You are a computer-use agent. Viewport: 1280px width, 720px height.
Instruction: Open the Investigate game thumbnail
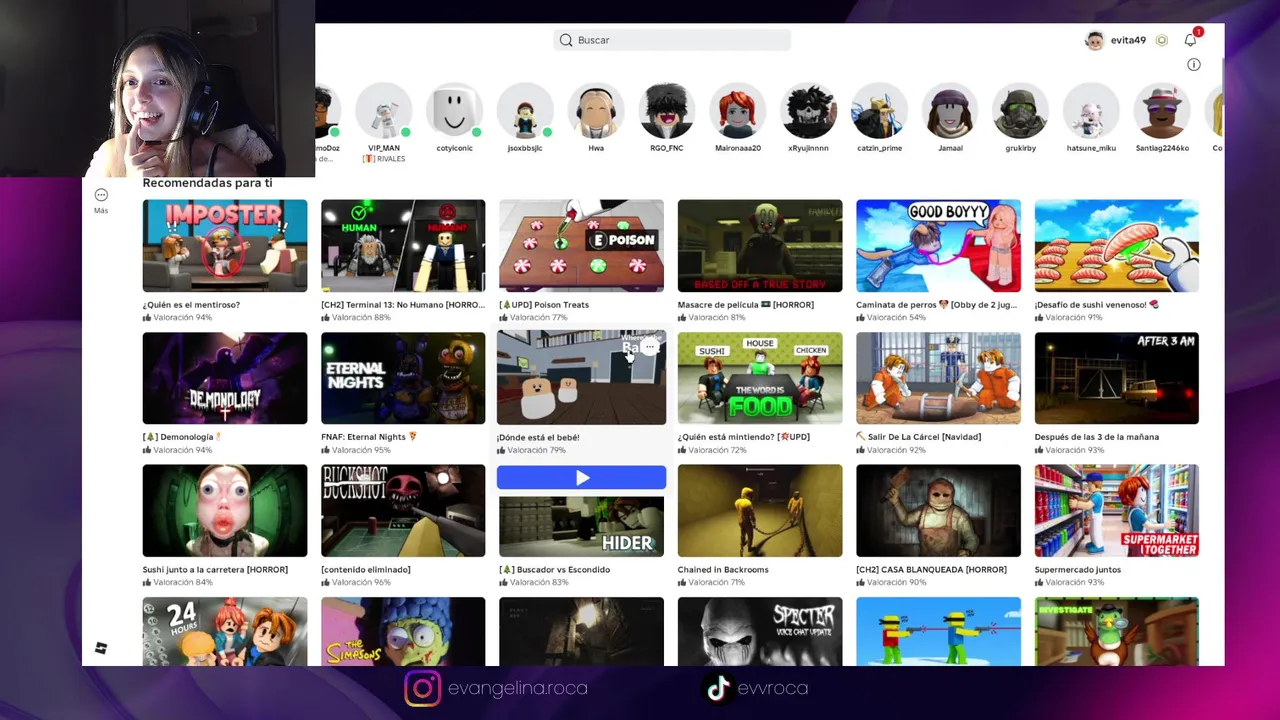(1116, 631)
